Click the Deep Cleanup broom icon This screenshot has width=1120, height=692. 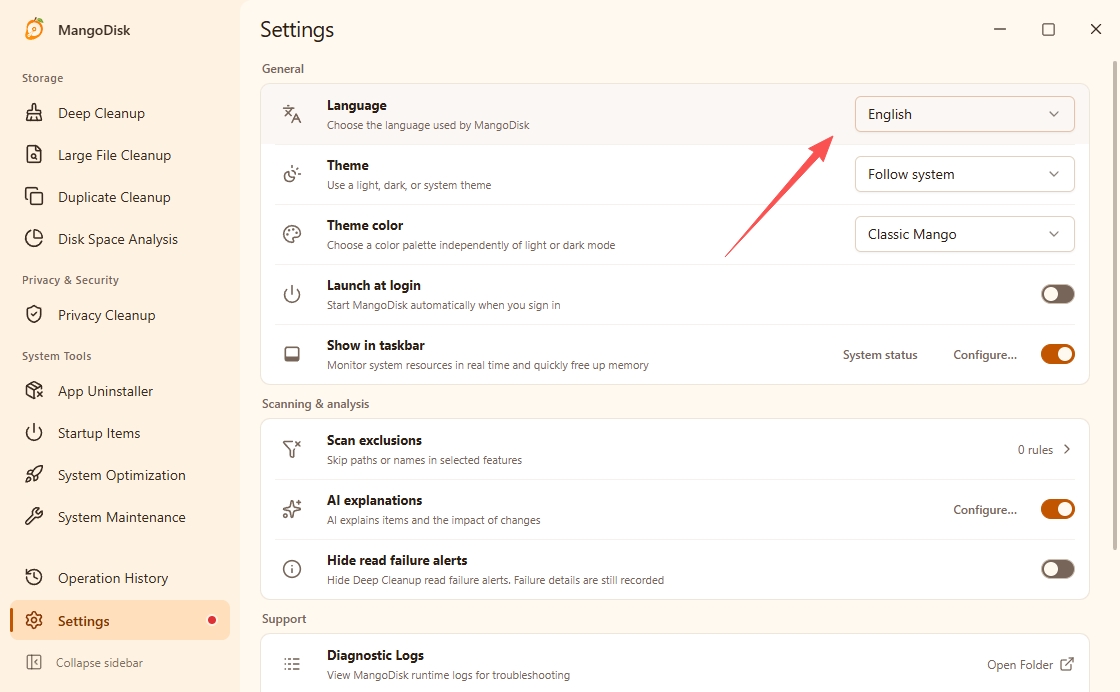tap(34, 113)
